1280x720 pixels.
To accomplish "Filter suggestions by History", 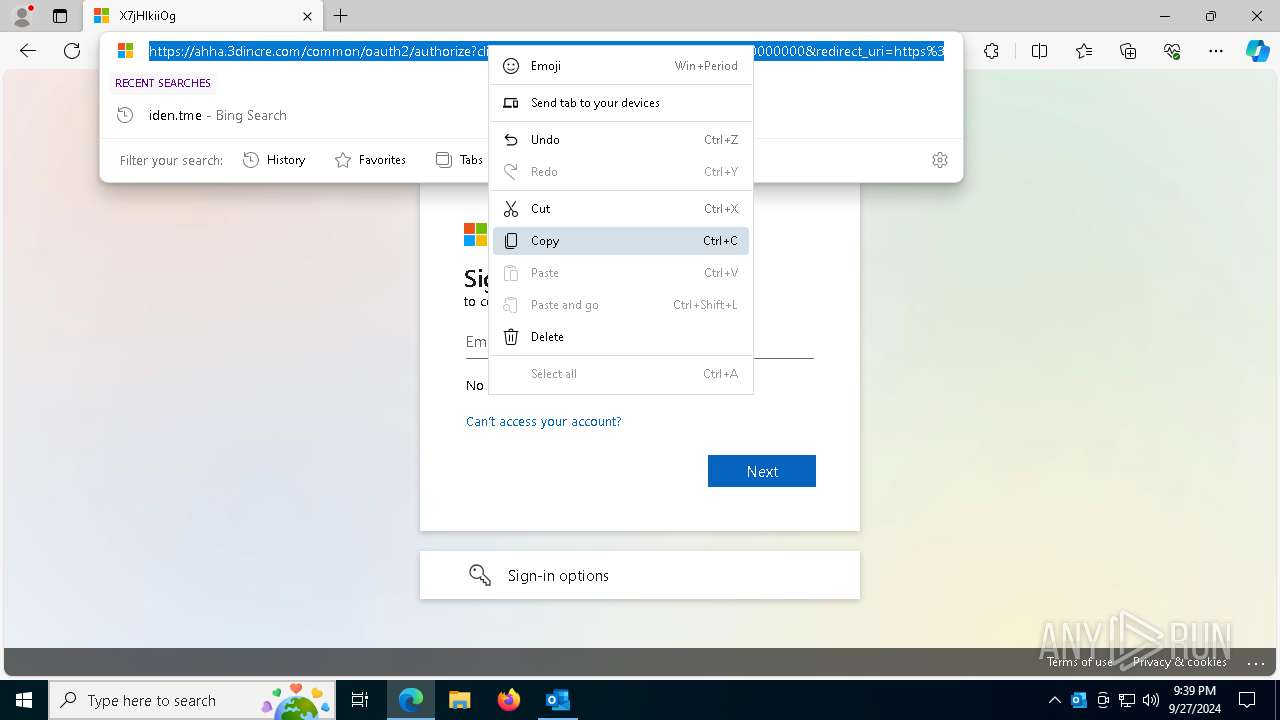I will tap(274, 160).
